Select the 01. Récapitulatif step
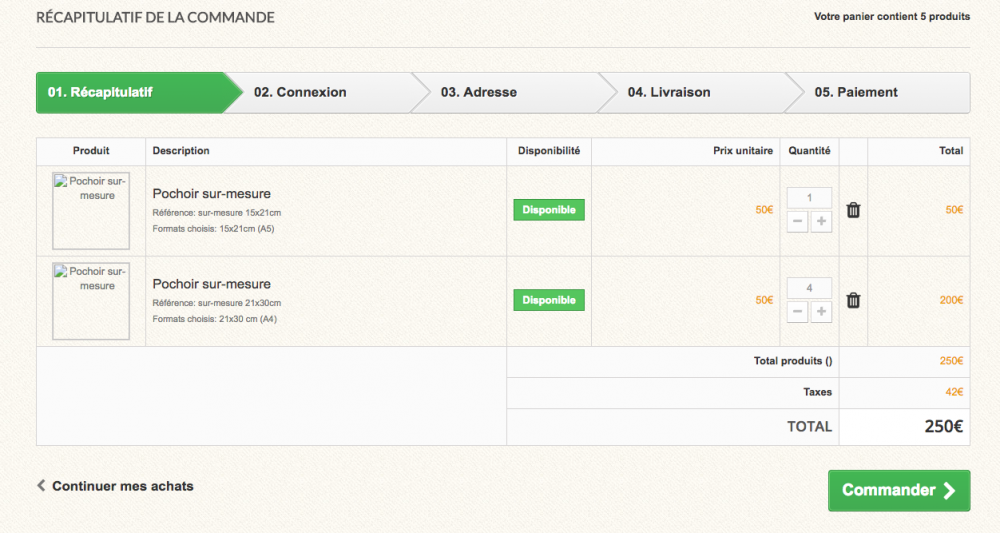Viewport: 1000px width, 533px height. pos(112,92)
